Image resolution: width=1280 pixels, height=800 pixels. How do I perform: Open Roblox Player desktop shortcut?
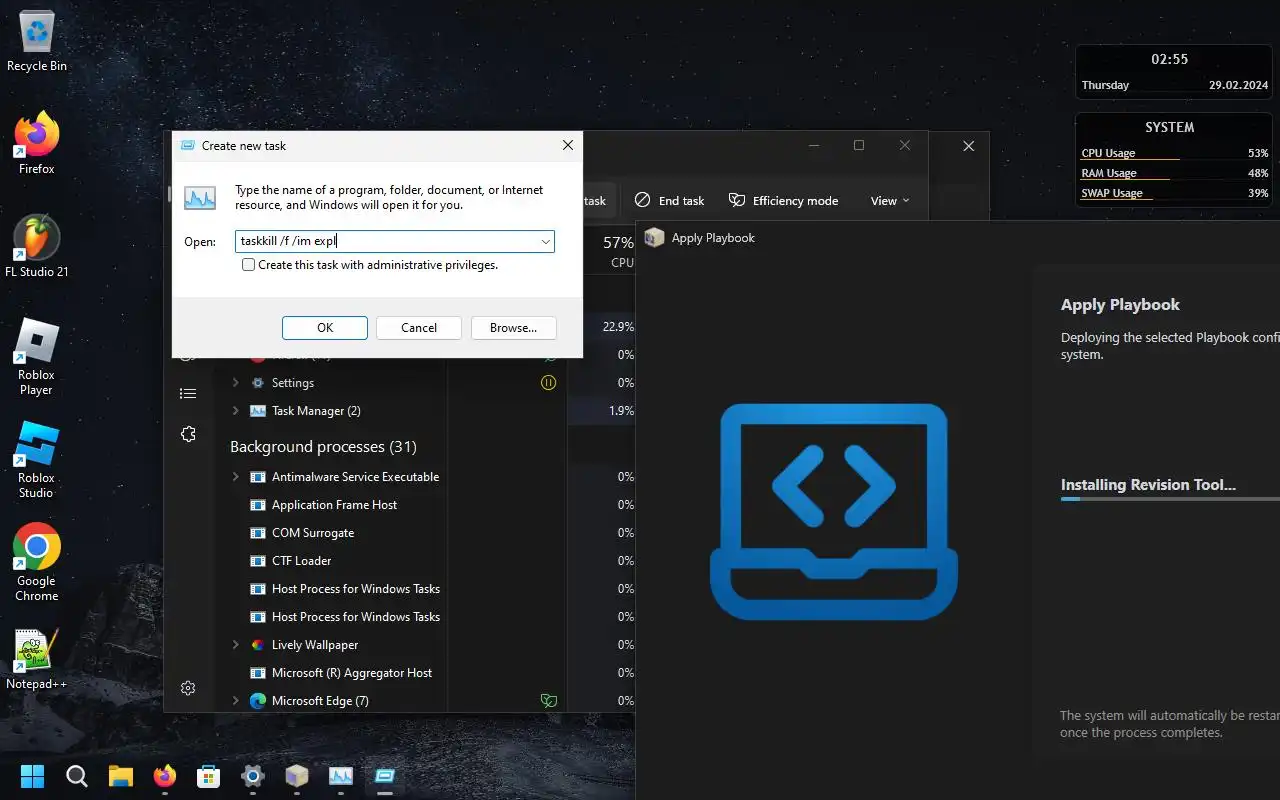tap(36, 358)
